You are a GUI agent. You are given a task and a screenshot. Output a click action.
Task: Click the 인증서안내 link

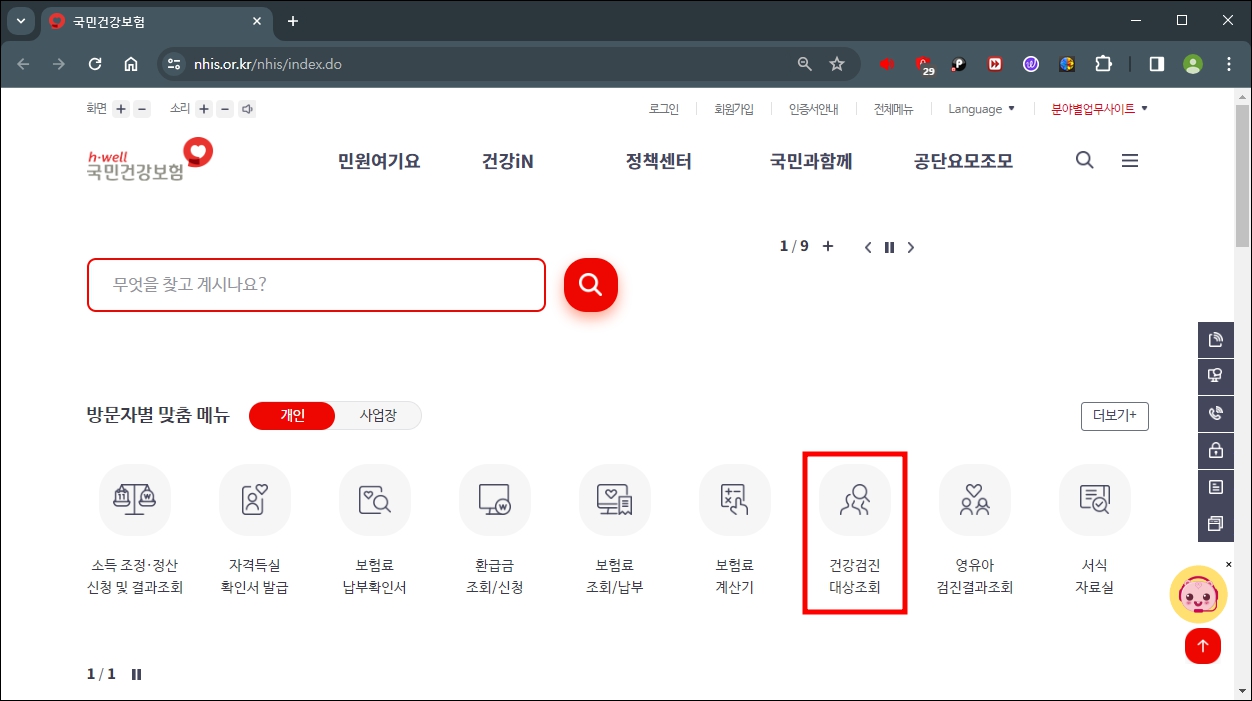[x=814, y=109]
